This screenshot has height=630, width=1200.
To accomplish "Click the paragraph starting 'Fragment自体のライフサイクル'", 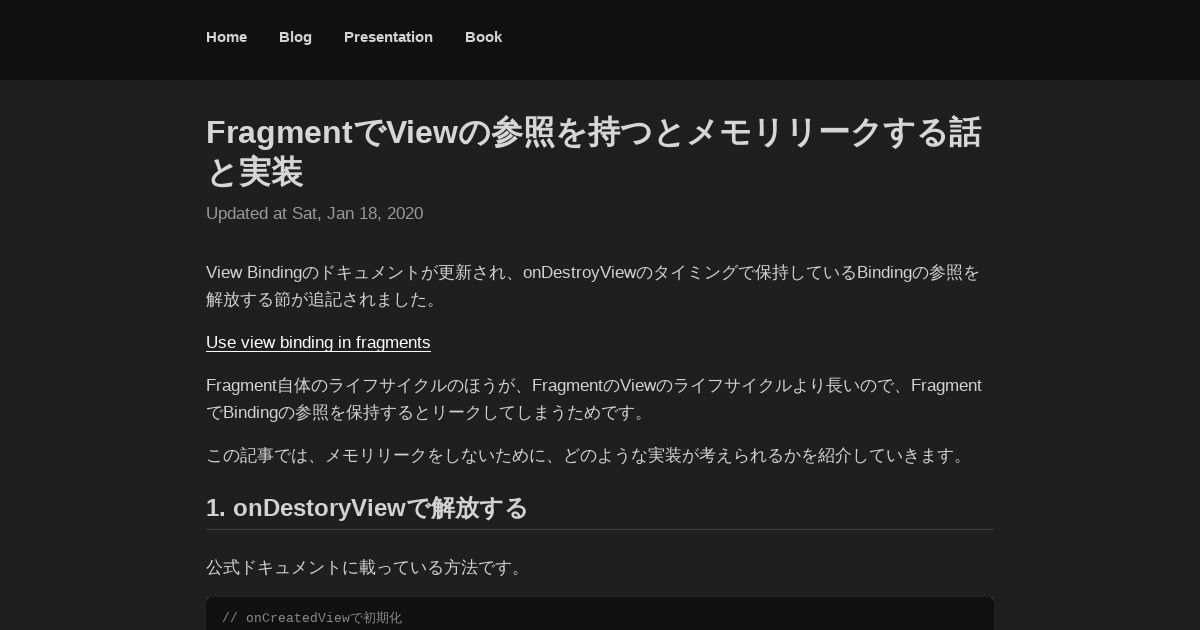I will [594, 399].
